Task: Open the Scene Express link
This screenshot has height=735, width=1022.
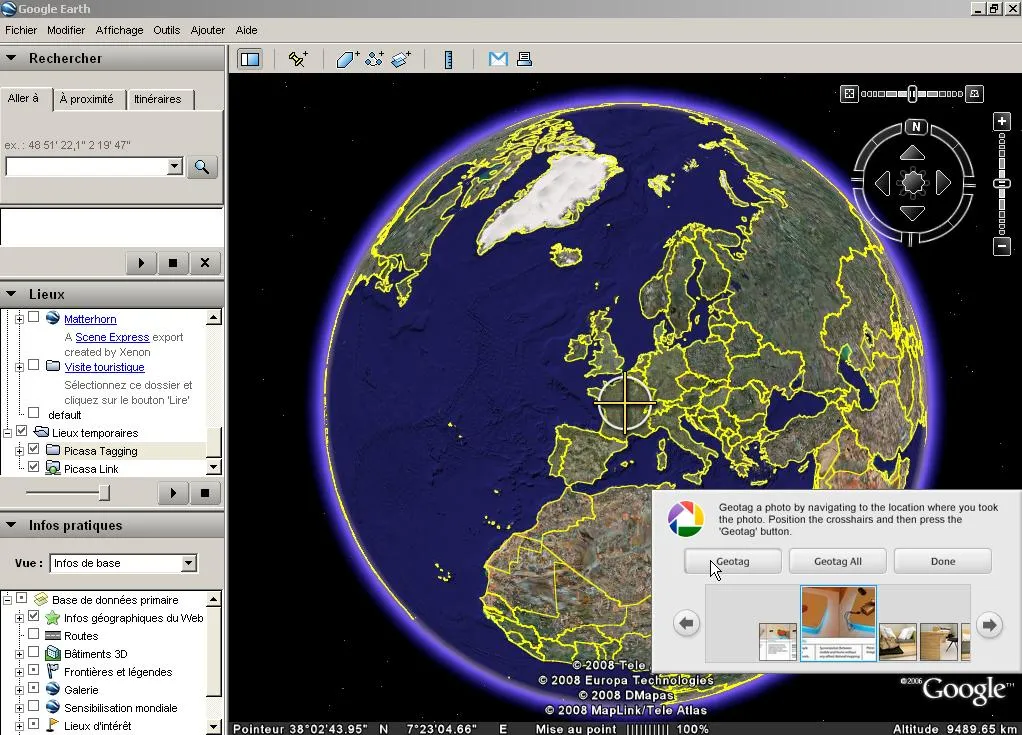Action: (112, 337)
